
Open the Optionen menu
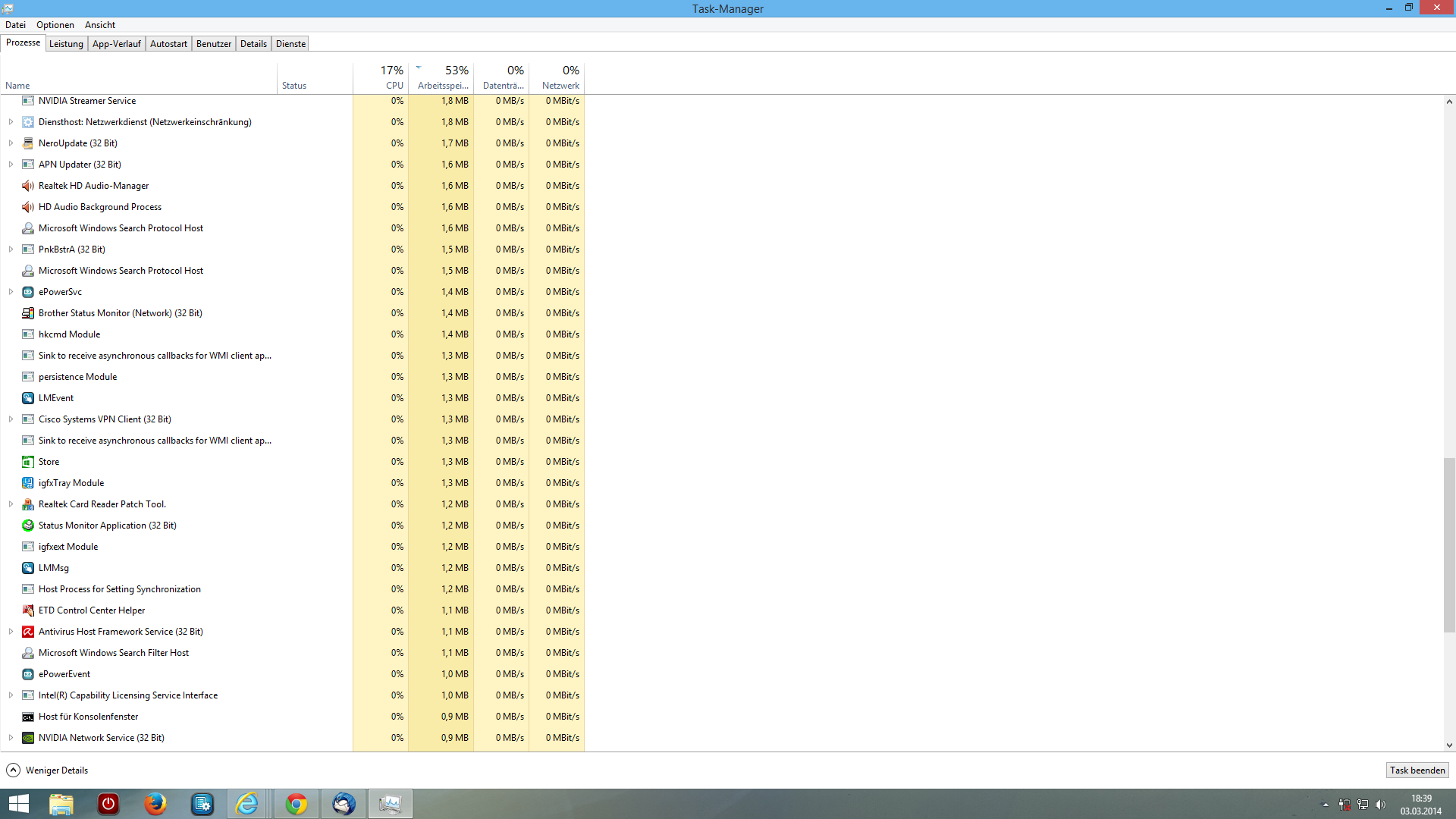coord(55,25)
